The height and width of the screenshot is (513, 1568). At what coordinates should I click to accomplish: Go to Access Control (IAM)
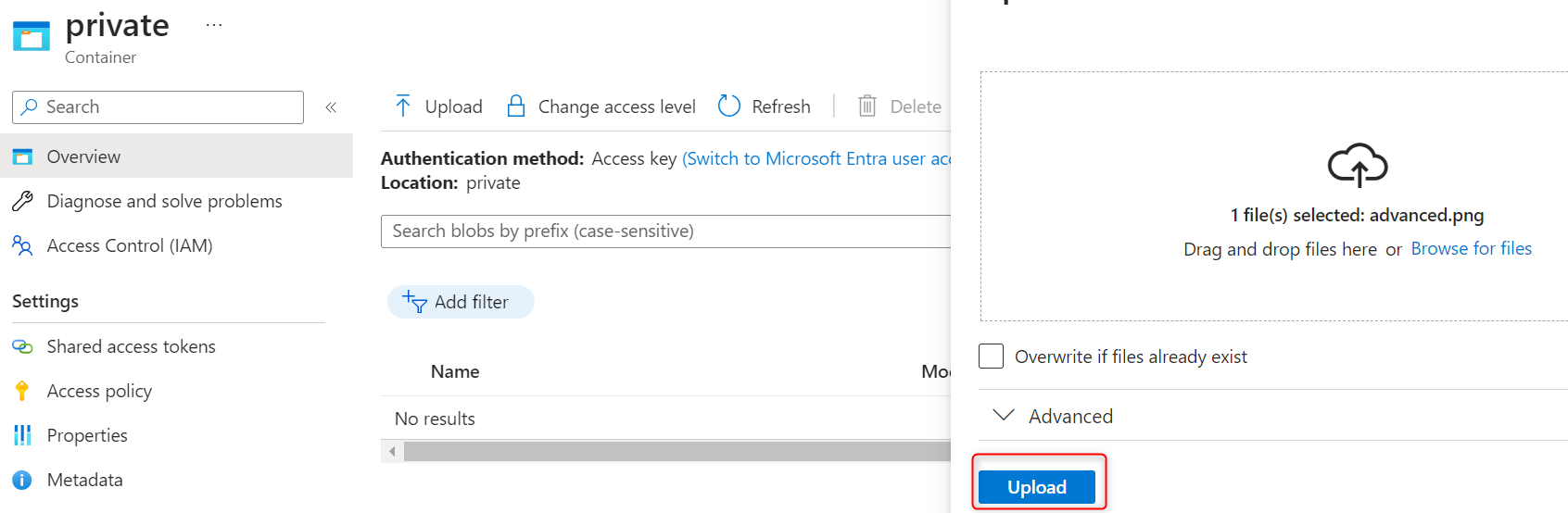pos(130,245)
